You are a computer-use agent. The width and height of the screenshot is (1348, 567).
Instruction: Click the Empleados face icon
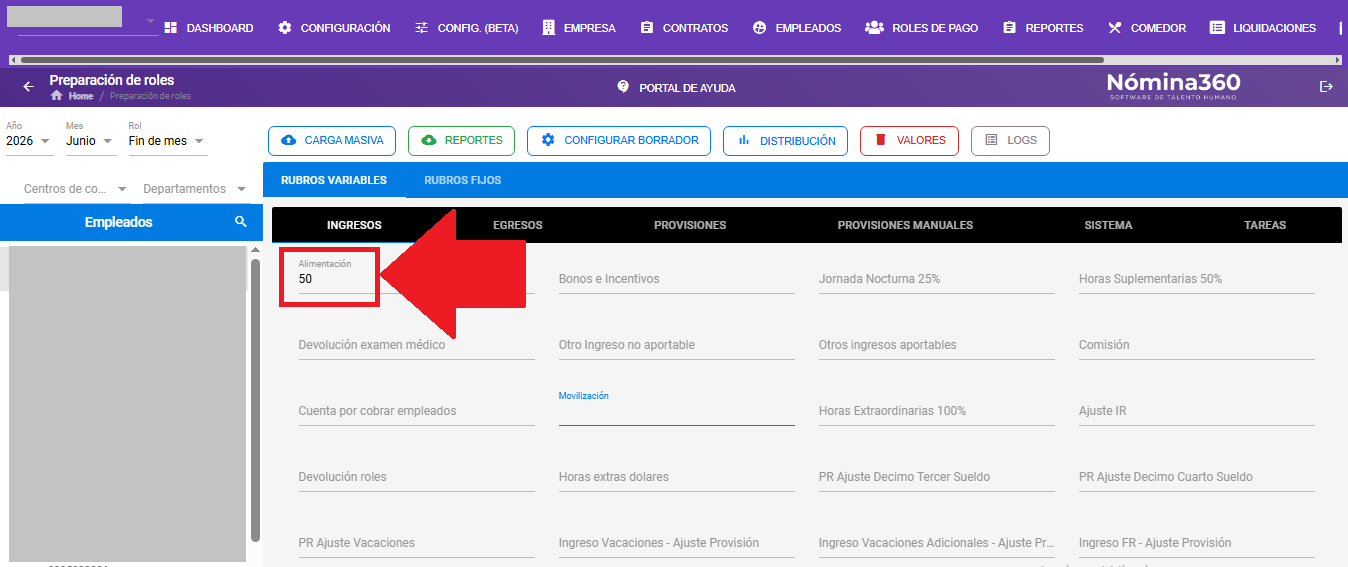pos(760,28)
